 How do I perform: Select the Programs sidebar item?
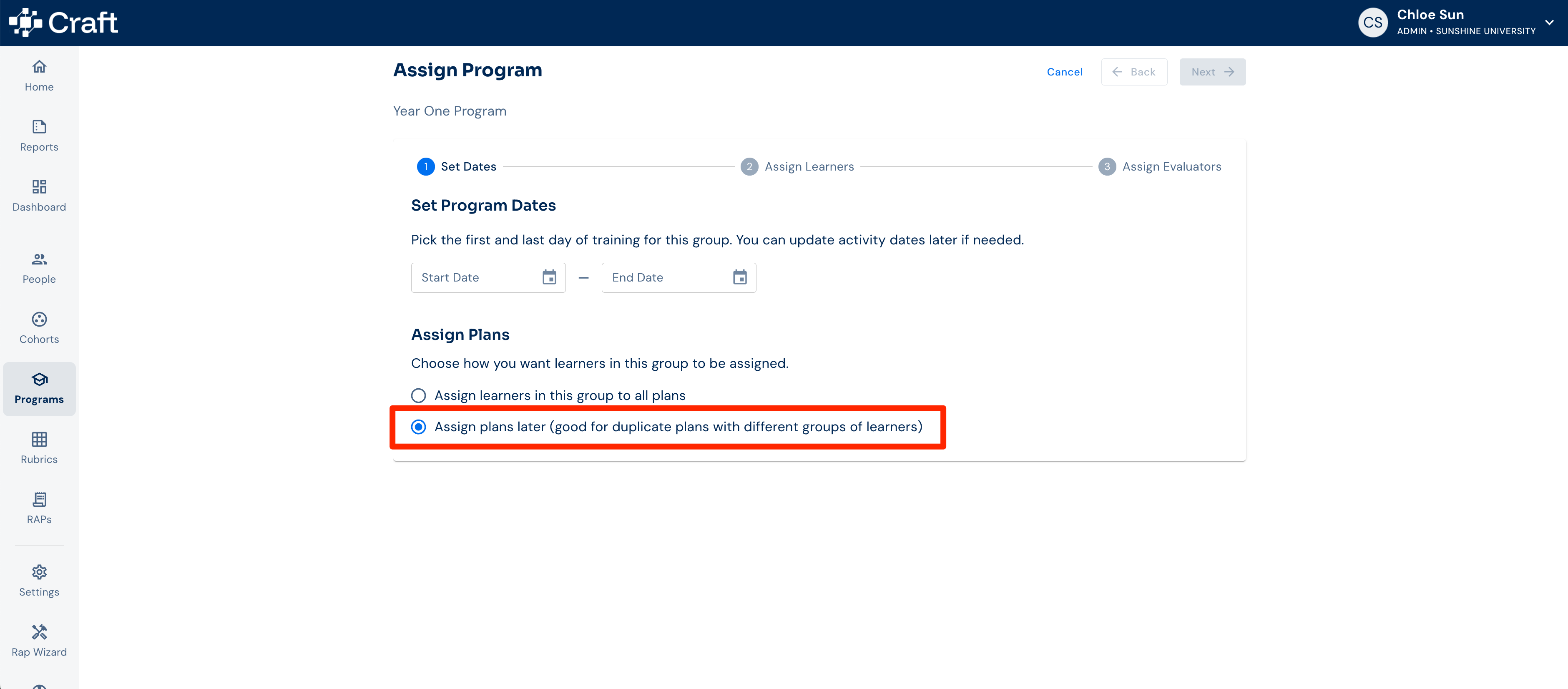coord(39,389)
